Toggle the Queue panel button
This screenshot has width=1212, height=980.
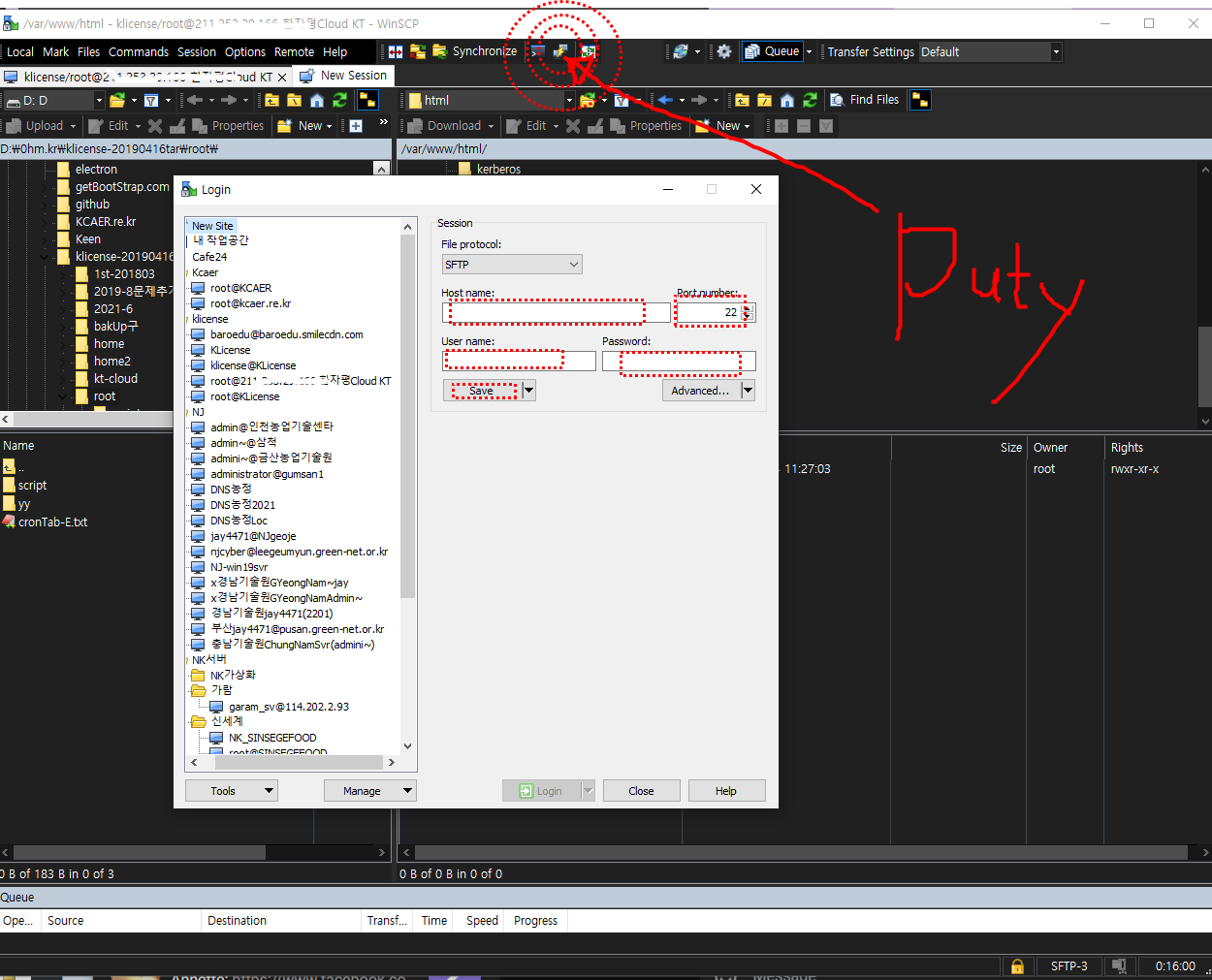(x=772, y=51)
